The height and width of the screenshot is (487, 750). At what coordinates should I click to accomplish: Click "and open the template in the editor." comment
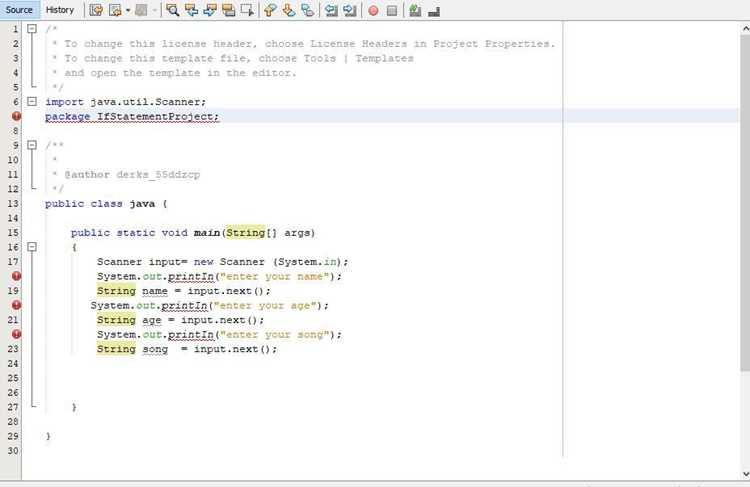pos(174,73)
